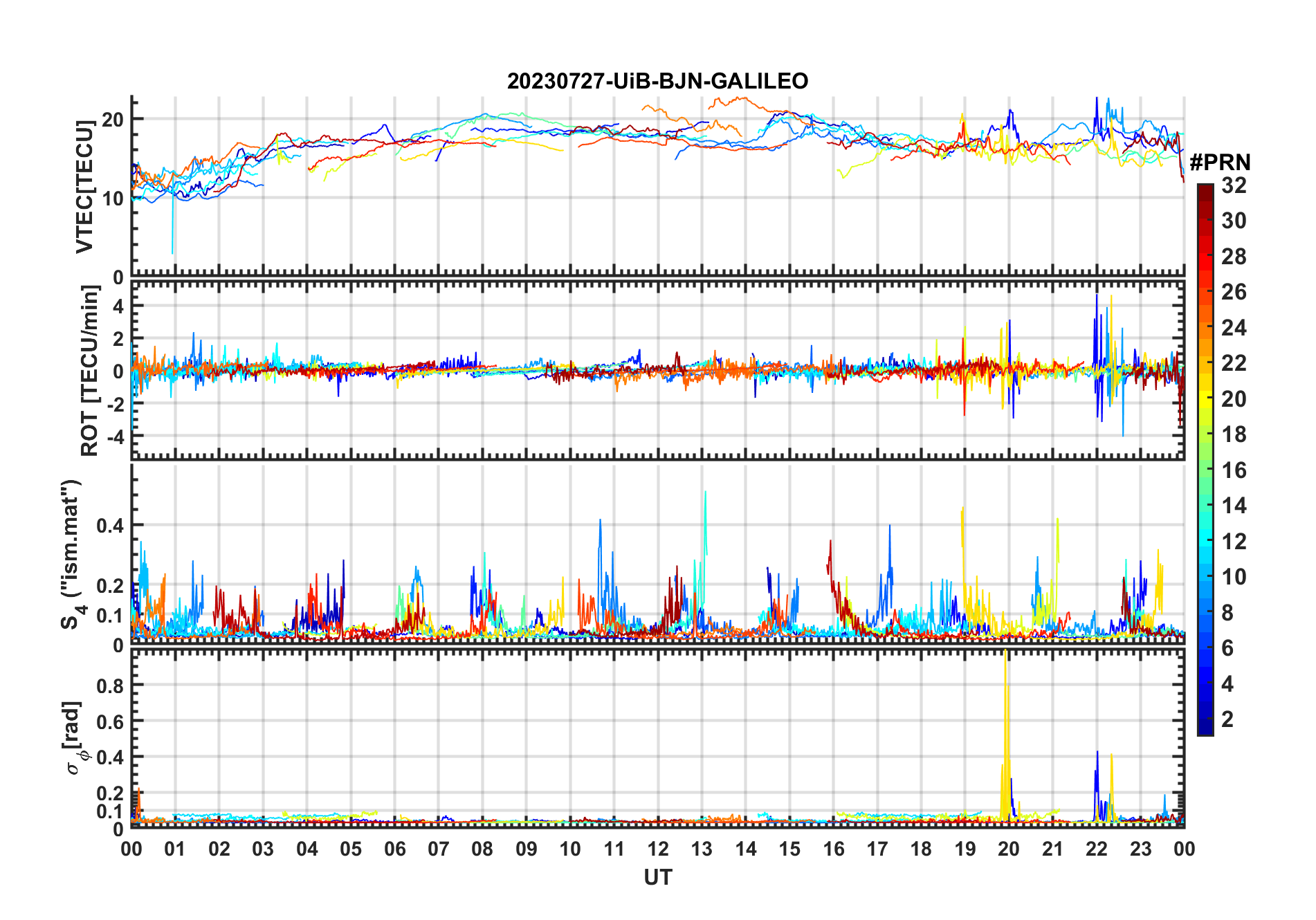Screen dimensions: 1316x920
Task: Select the "23" UT axis tick label
Action: 1141,849
